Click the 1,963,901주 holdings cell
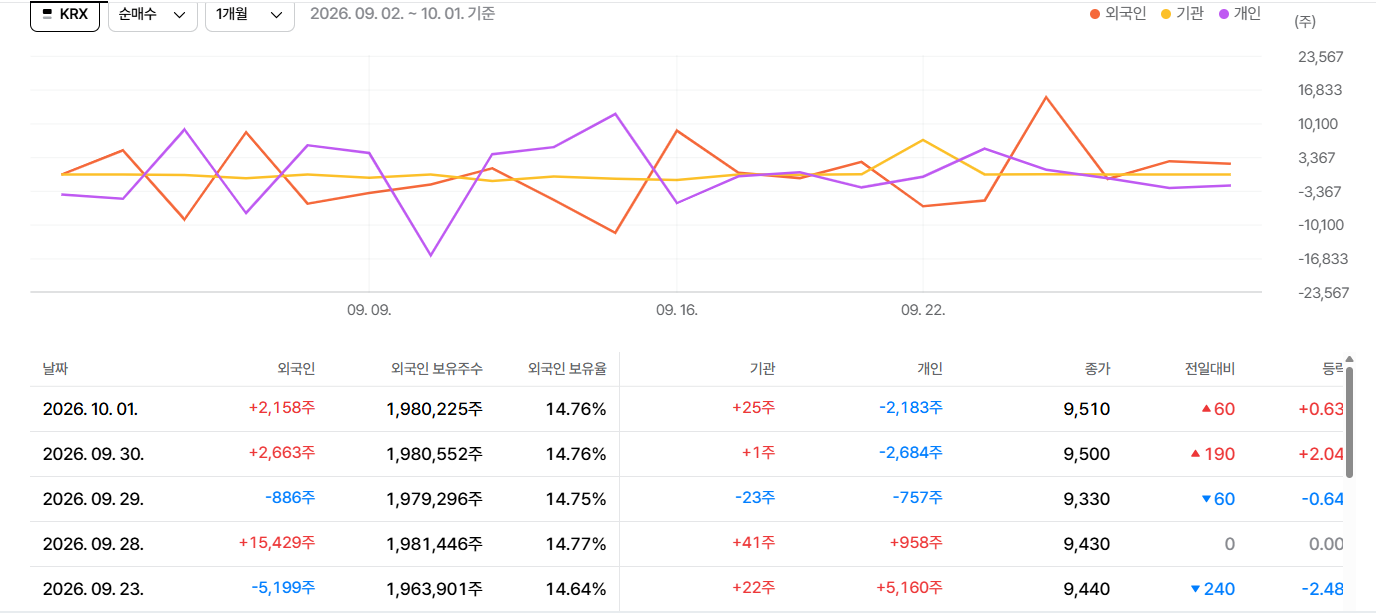1376x613 pixels. click(x=434, y=589)
